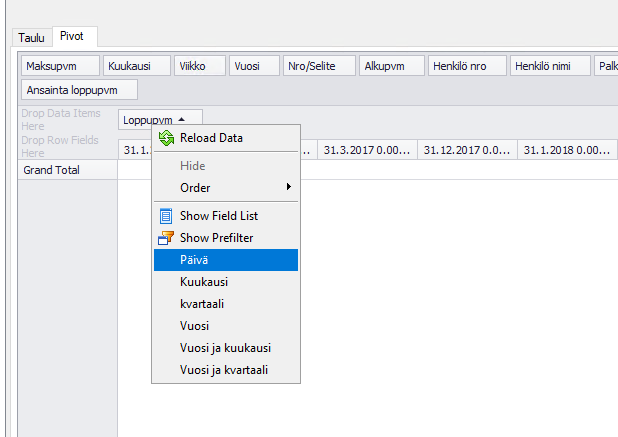Select kvartaali grouping option
This screenshot has width=618, height=437.
coord(226,304)
